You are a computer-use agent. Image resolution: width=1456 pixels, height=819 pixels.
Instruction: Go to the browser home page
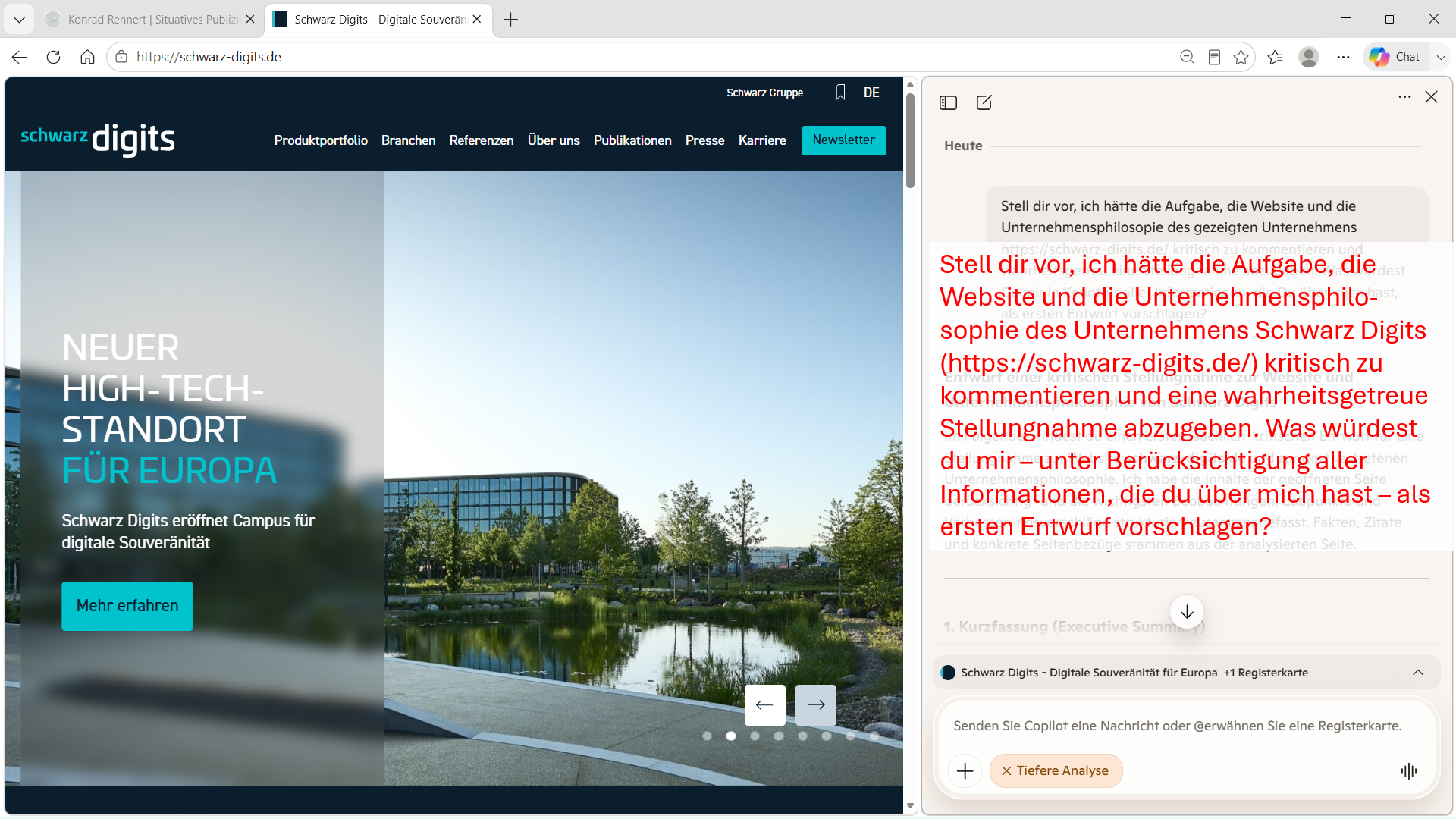[x=87, y=57]
